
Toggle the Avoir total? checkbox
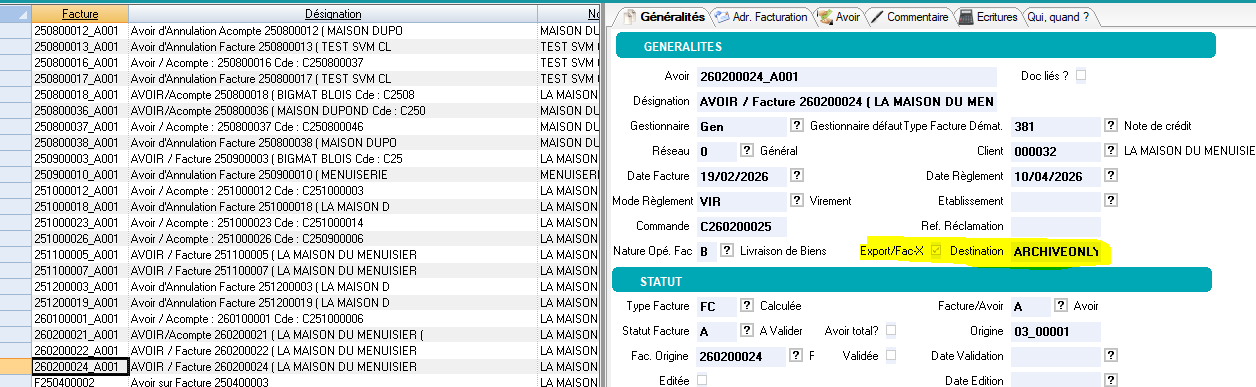click(891, 331)
